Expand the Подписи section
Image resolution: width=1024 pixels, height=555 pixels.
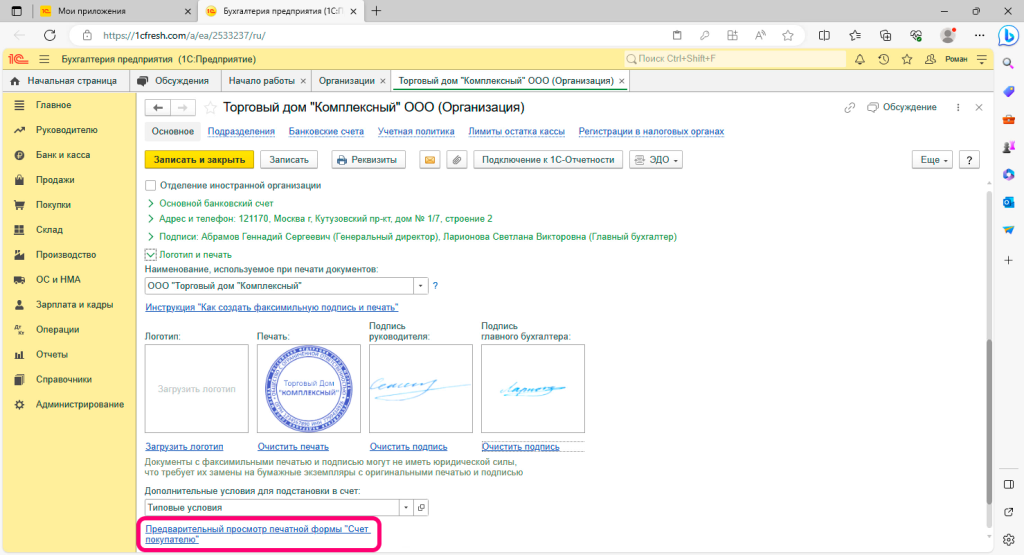pyautogui.click(x=151, y=237)
